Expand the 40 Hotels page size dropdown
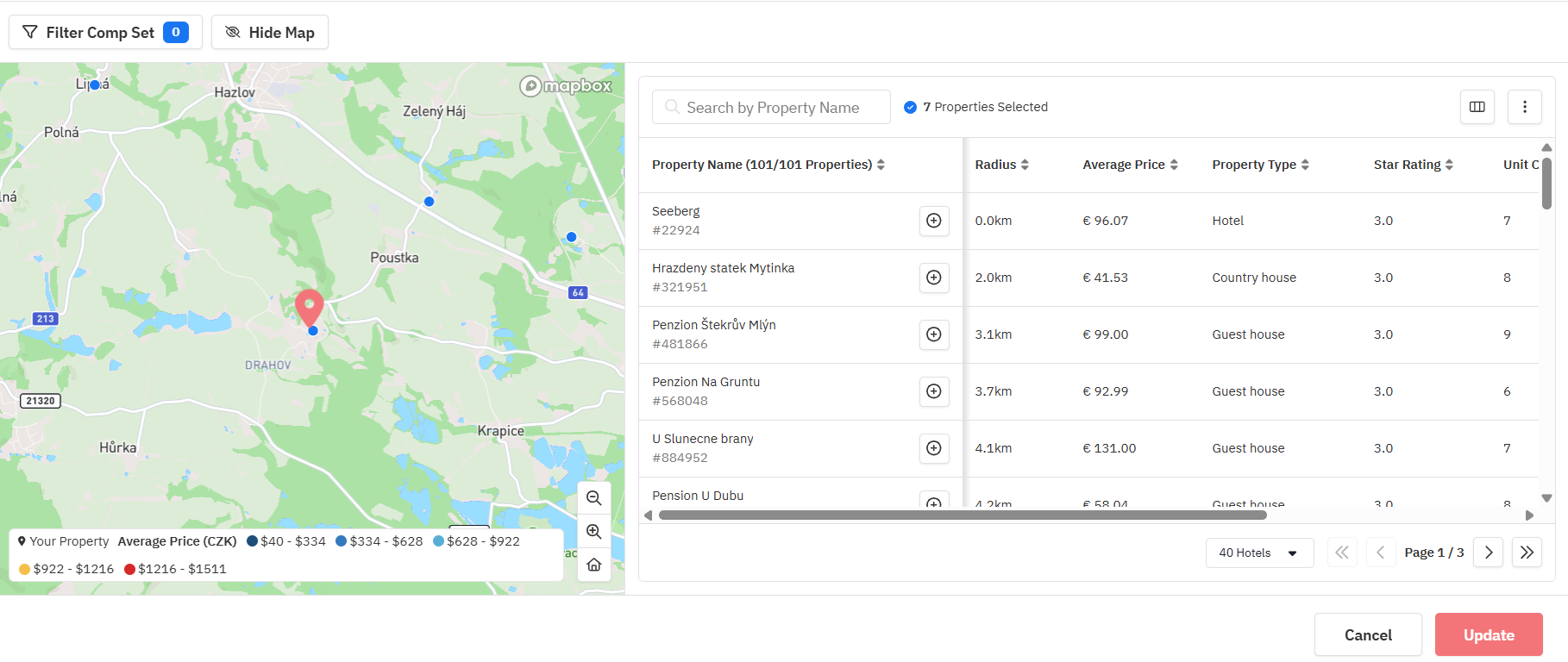The image size is (1568, 662). coord(1258,553)
